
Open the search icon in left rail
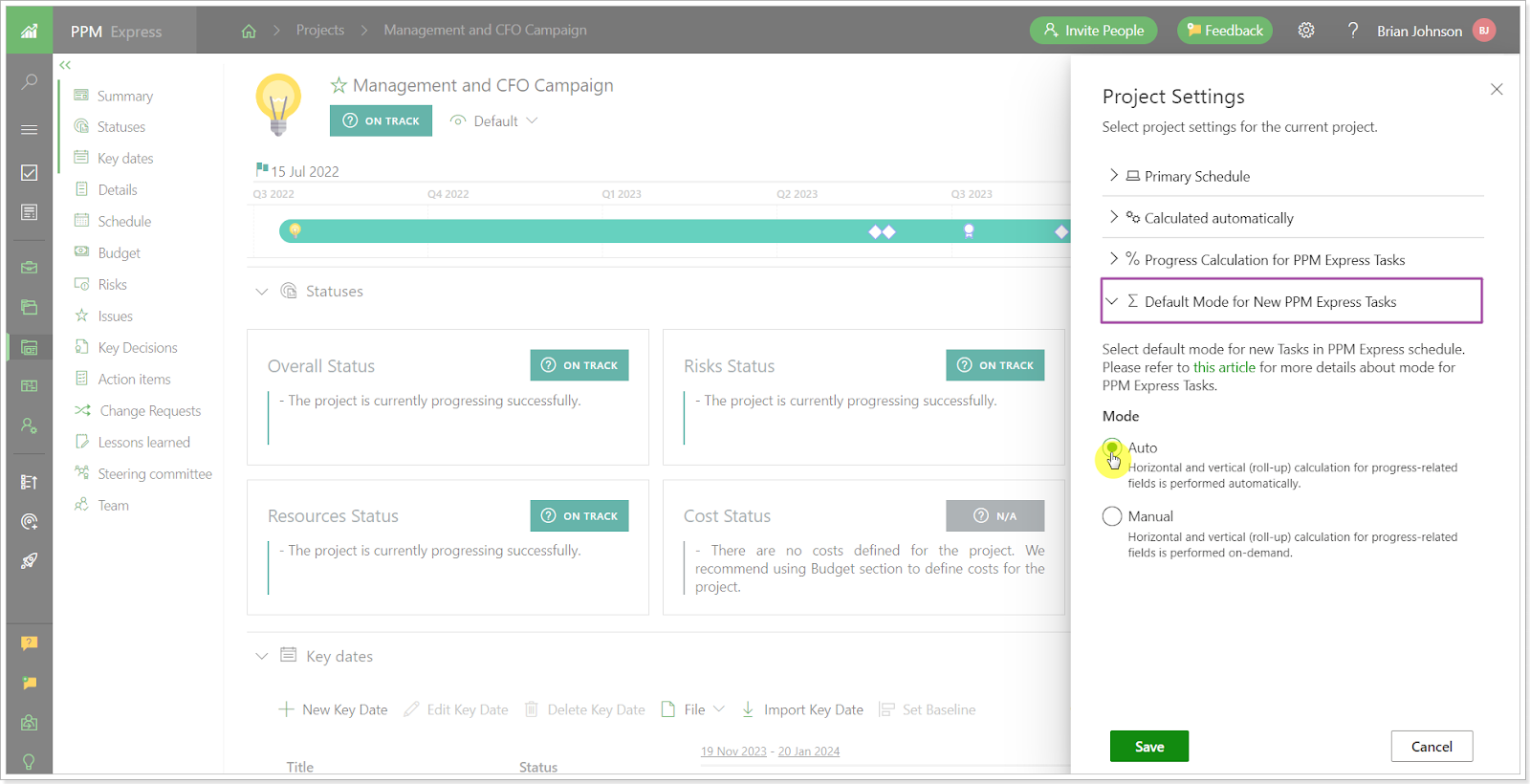(30, 82)
